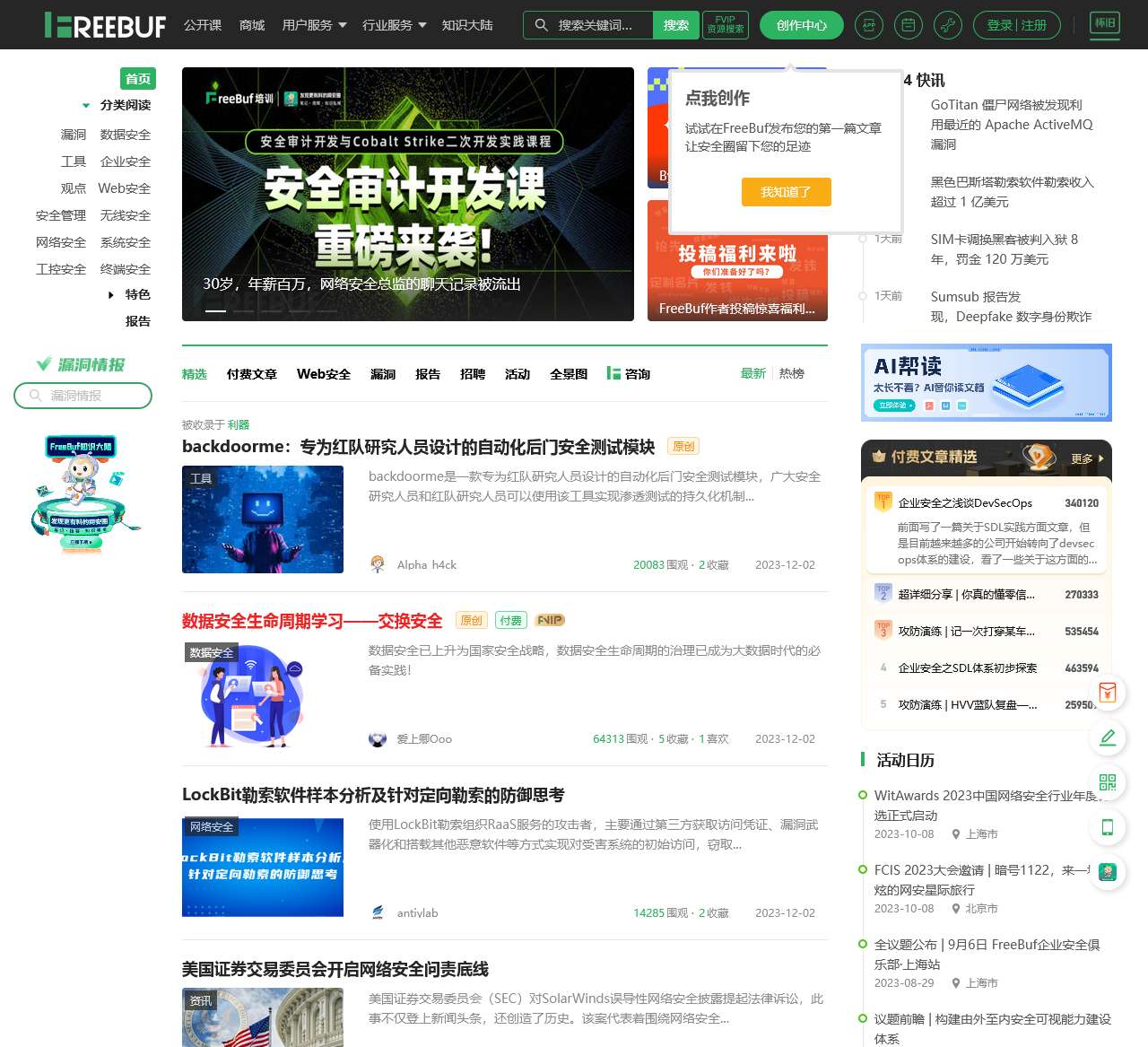Image resolution: width=1148 pixels, height=1047 pixels.
Task: Open 知识大陆 in the top navigation
Action: pos(467,25)
